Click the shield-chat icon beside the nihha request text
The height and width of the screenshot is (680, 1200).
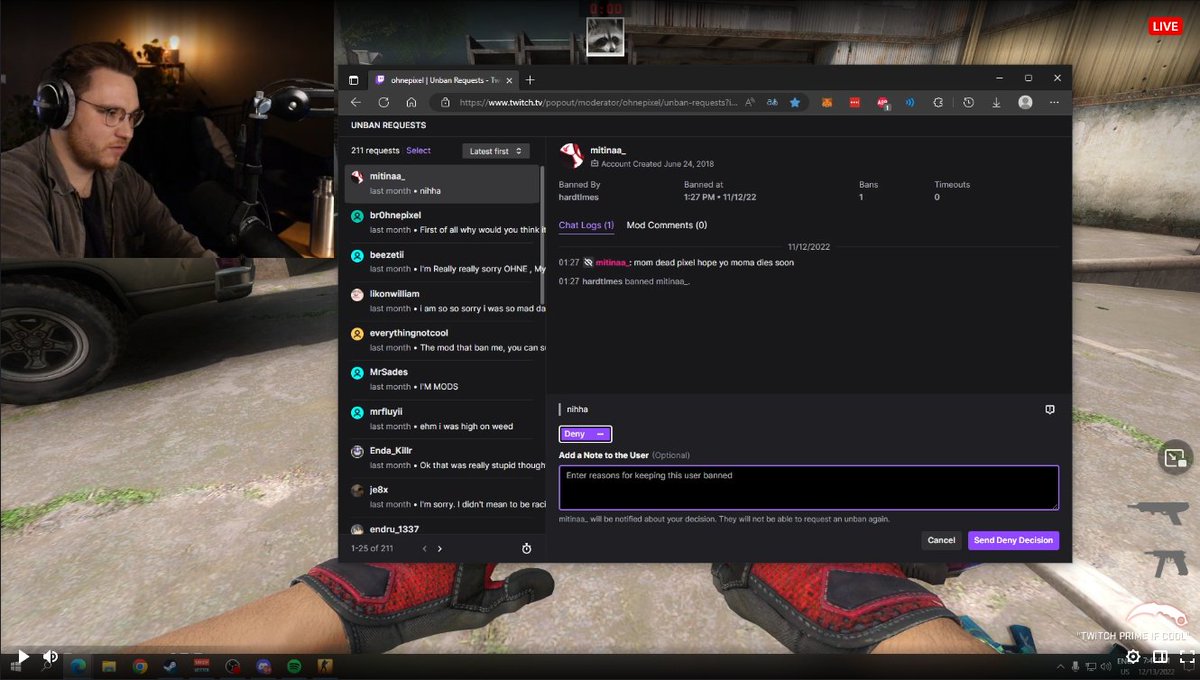tap(1049, 409)
